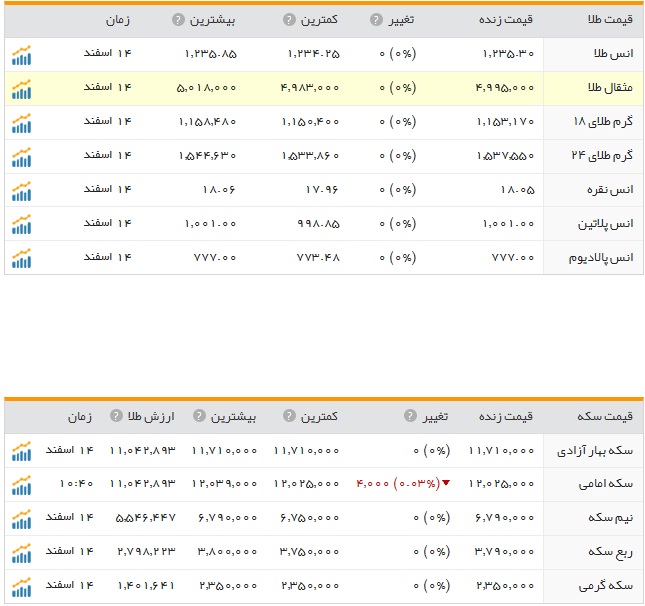Screen dimensions: 645x606
Task: Select highest value ۵,۰۱۸,۰۰۰ for مثقال طلا
Action: pyautogui.click(x=206, y=88)
